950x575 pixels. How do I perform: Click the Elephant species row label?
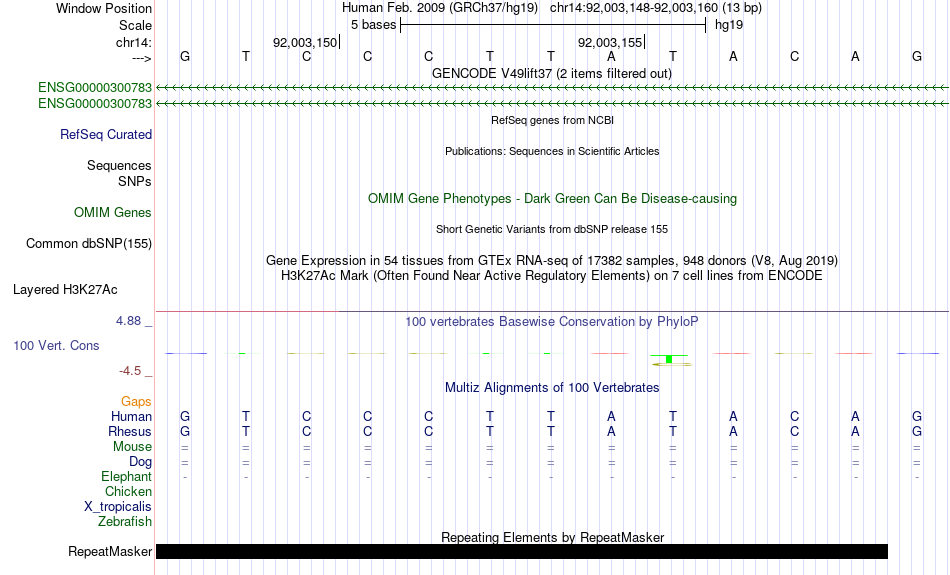[x=126, y=476]
